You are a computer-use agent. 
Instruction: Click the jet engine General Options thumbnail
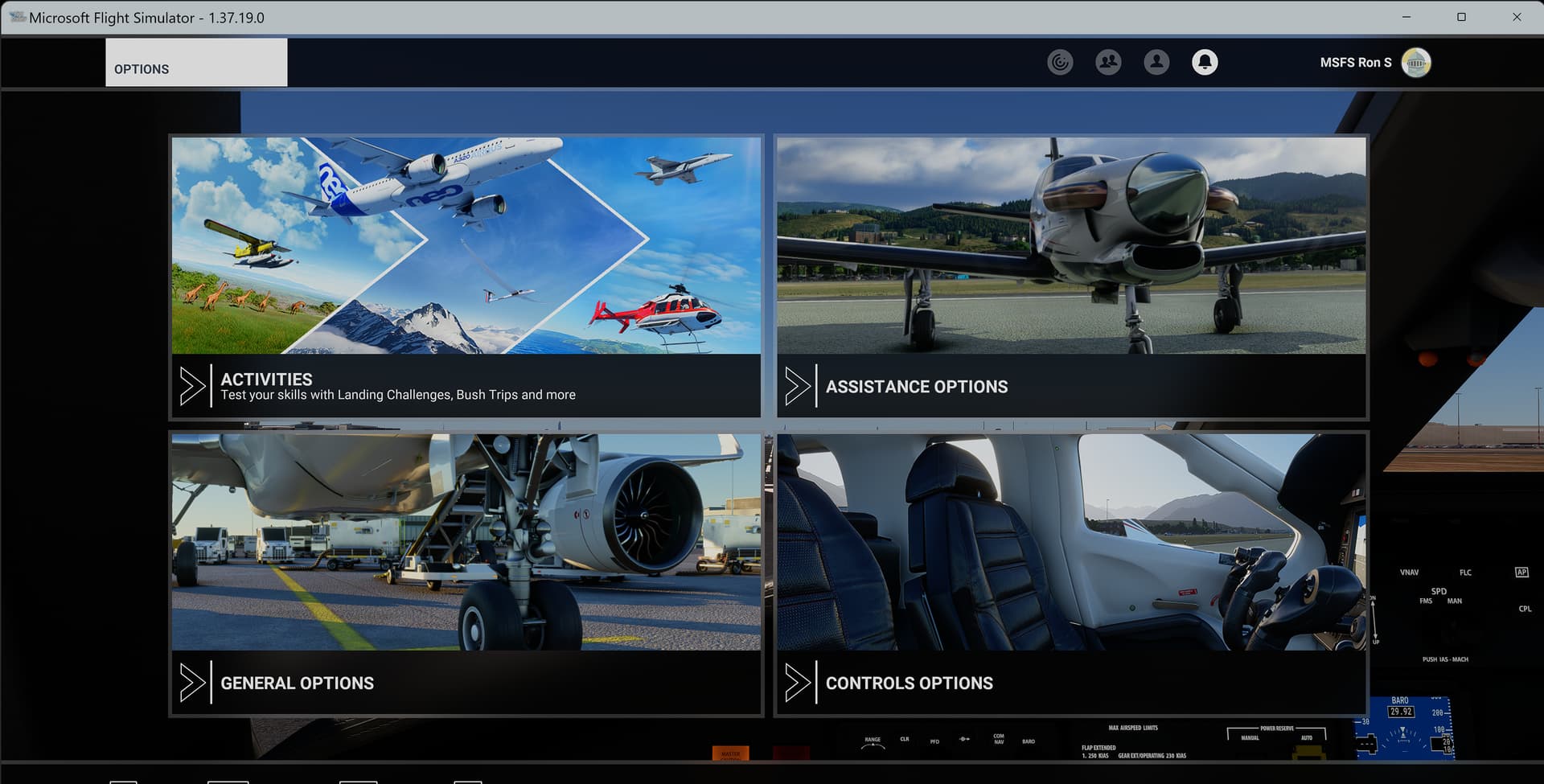(x=466, y=542)
